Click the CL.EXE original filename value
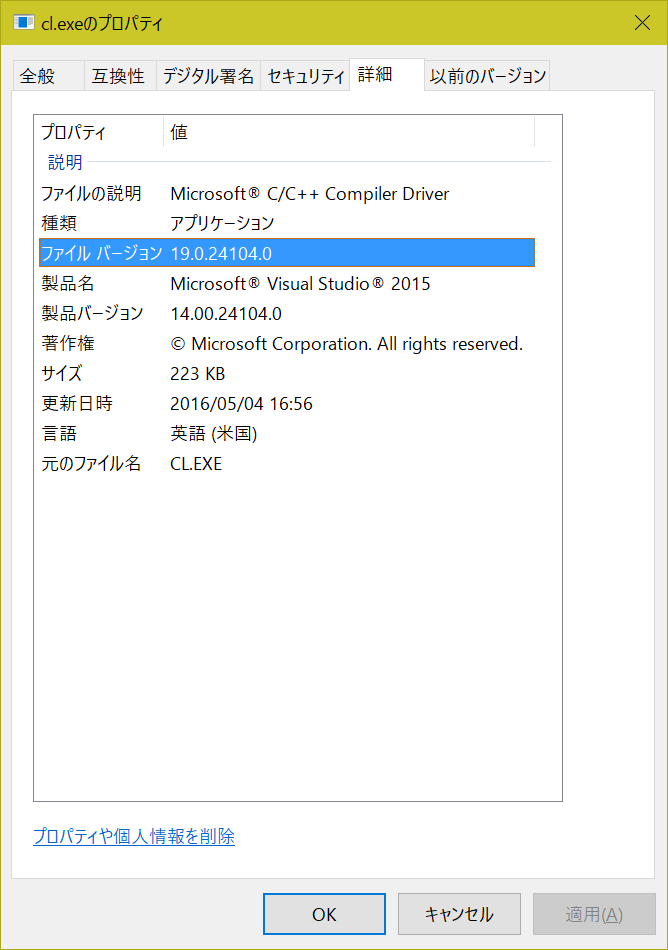This screenshot has width=668, height=950. [196, 464]
